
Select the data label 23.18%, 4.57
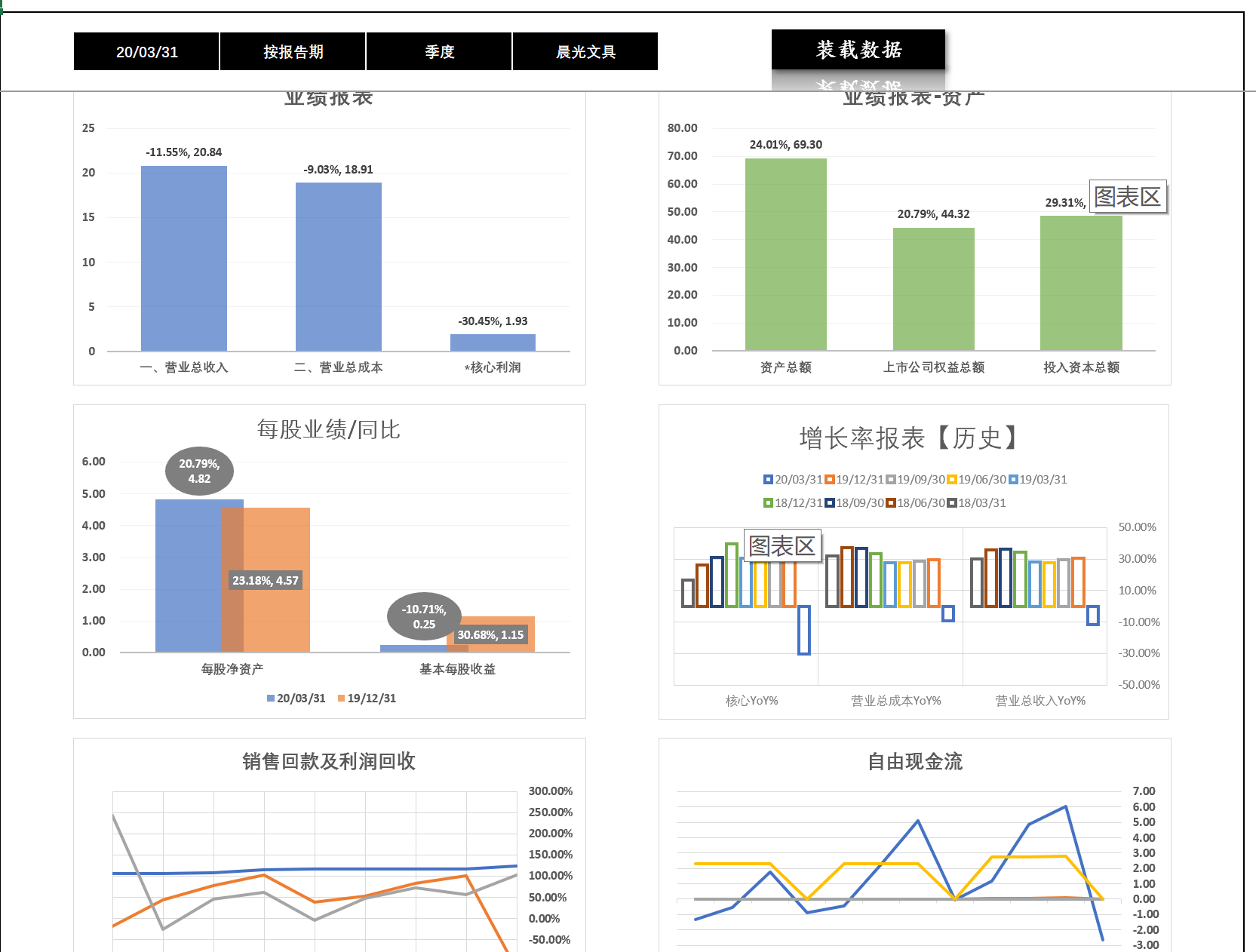pyautogui.click(x=265, y=580)
